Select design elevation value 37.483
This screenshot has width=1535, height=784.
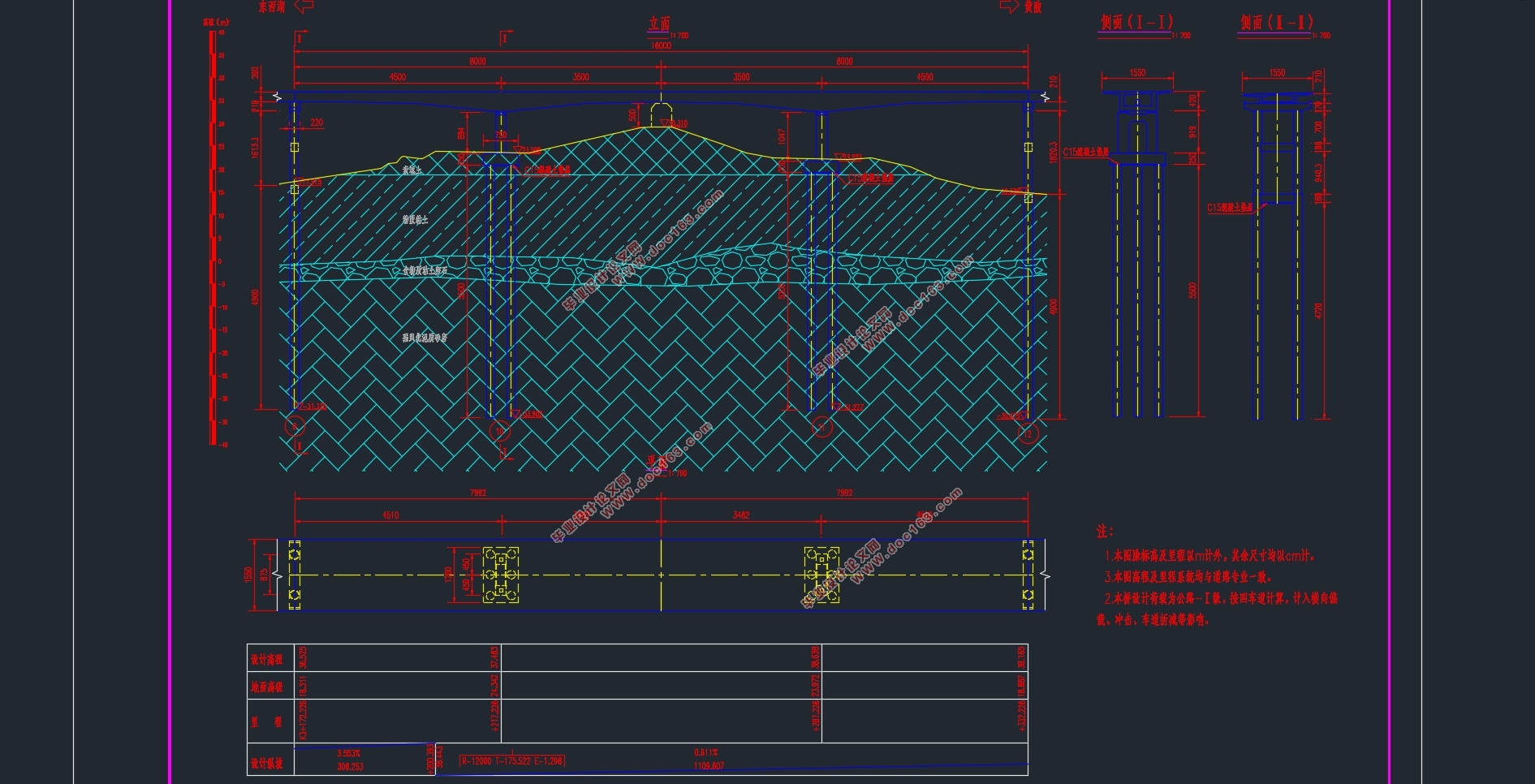coord(494,657)
